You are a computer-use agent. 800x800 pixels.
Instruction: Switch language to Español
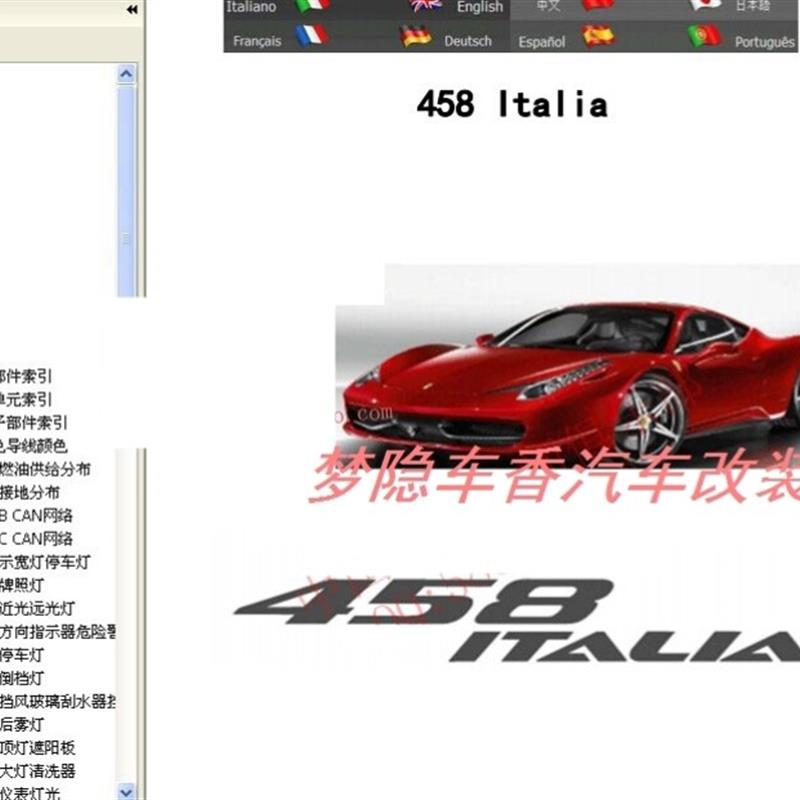[x=542, y=42]
